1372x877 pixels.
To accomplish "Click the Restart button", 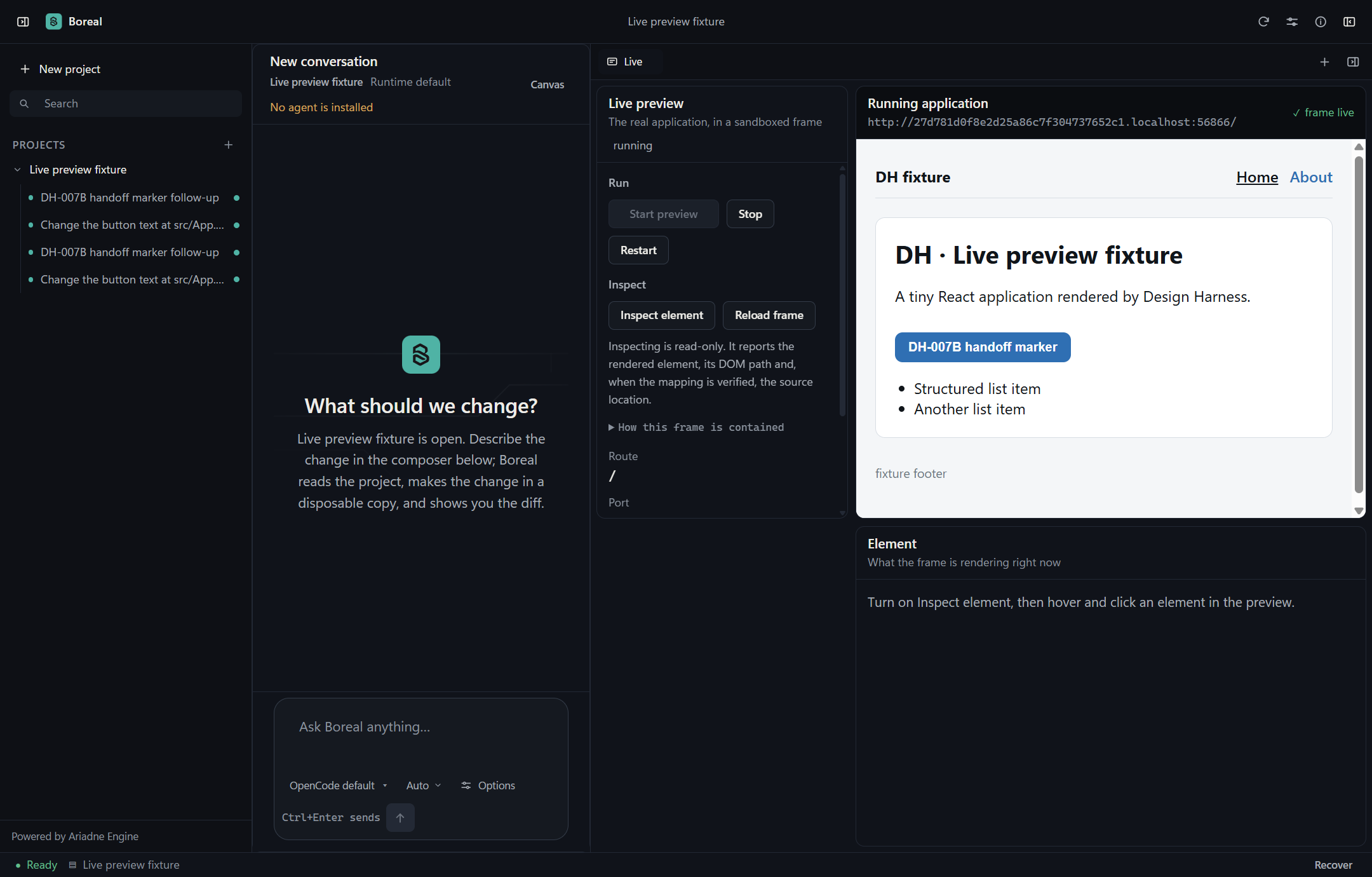I will [x=638, y=250].
